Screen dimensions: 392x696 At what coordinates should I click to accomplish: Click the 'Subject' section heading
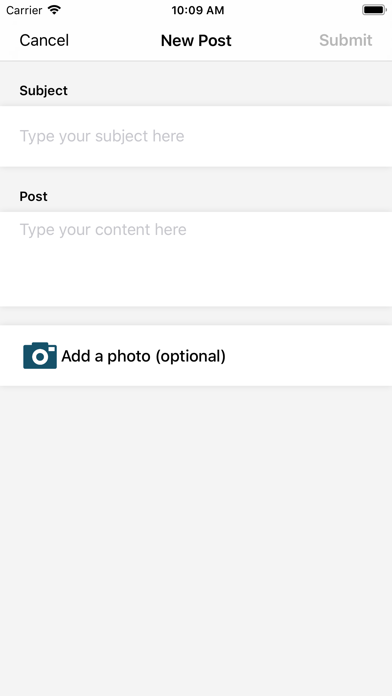tap(44, 91)
